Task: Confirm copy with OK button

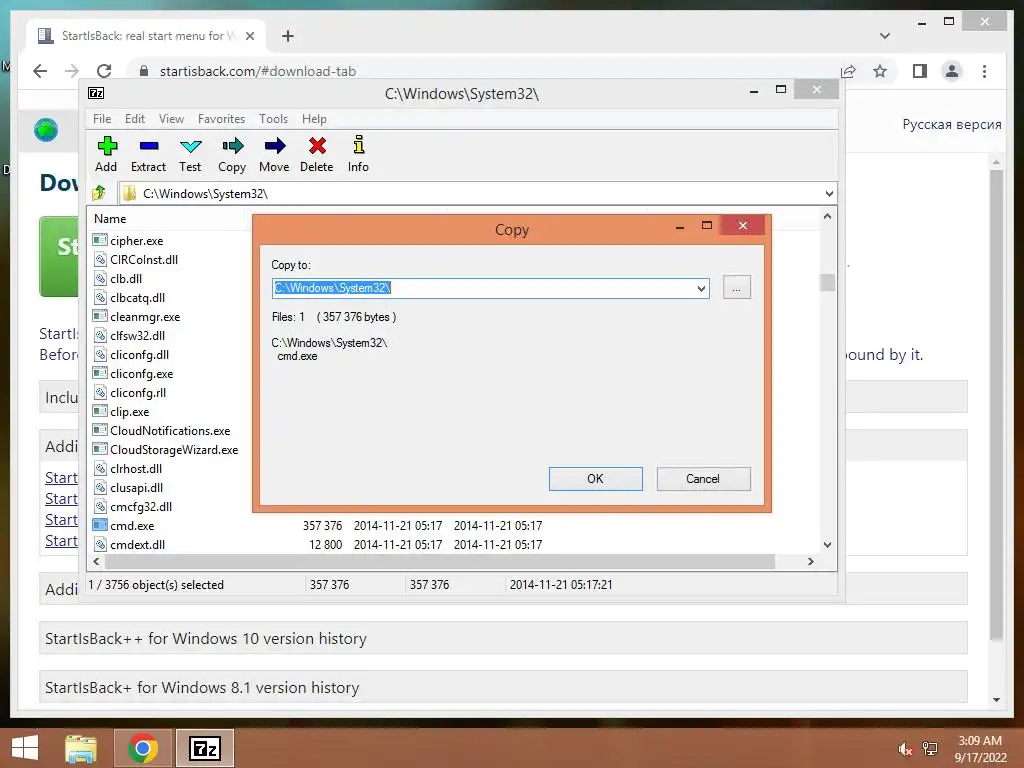Action: pyautogui.click(x=596, y=479)
